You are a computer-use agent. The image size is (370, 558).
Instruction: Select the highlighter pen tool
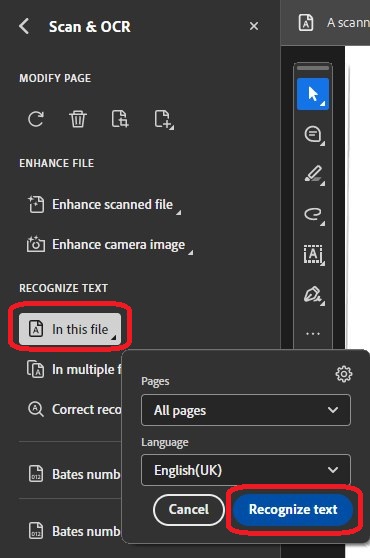314,174
